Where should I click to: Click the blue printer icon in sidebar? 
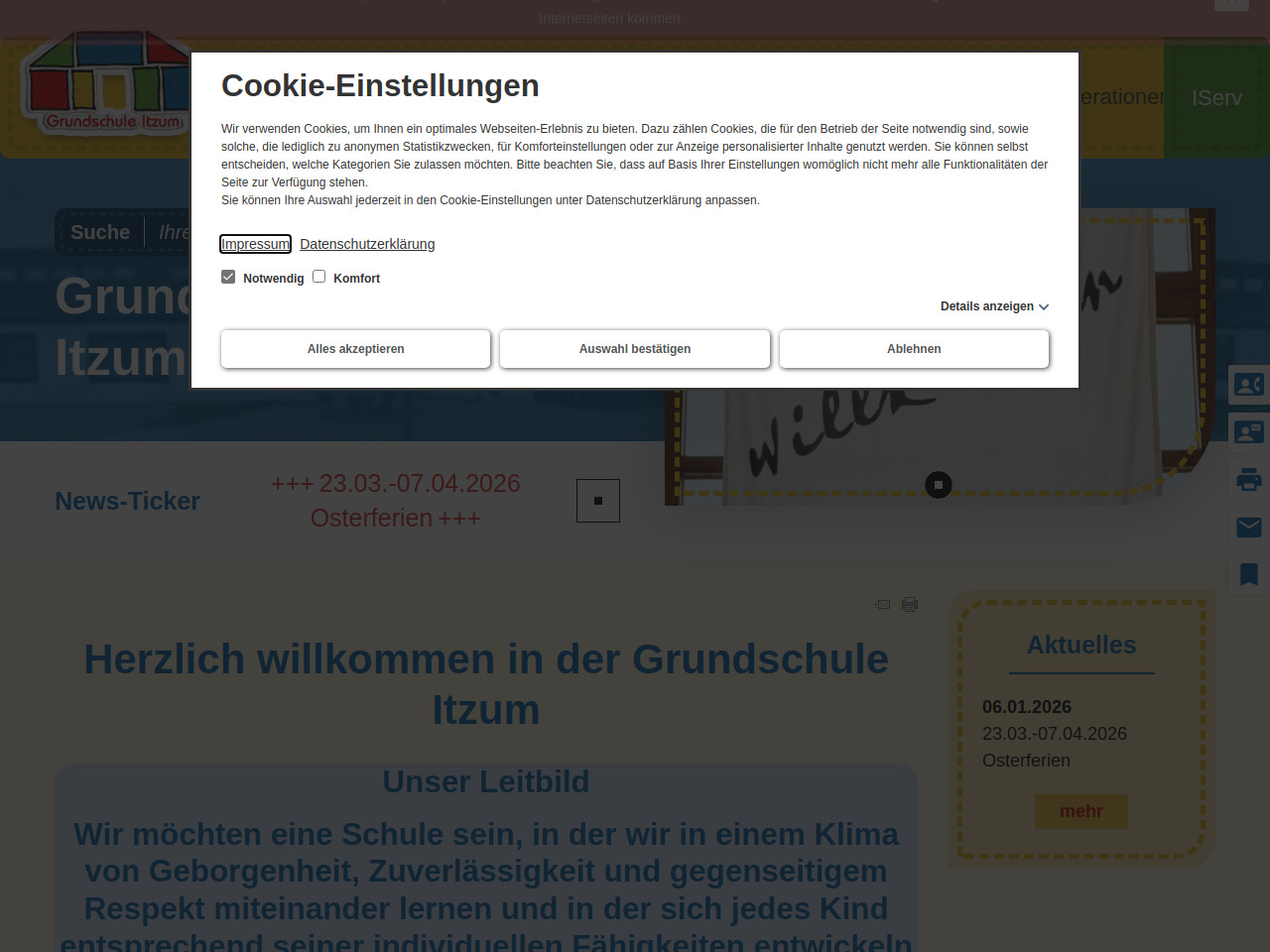click(x=1248, y=481)
